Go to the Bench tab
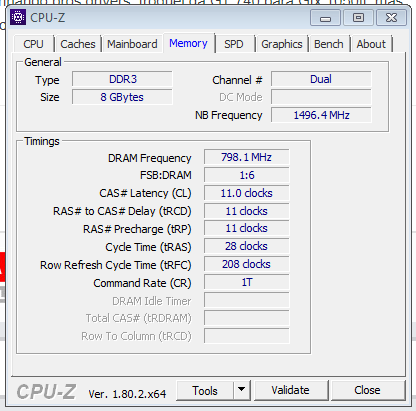Viewport: 416px width, 411px height. (329, 44)
